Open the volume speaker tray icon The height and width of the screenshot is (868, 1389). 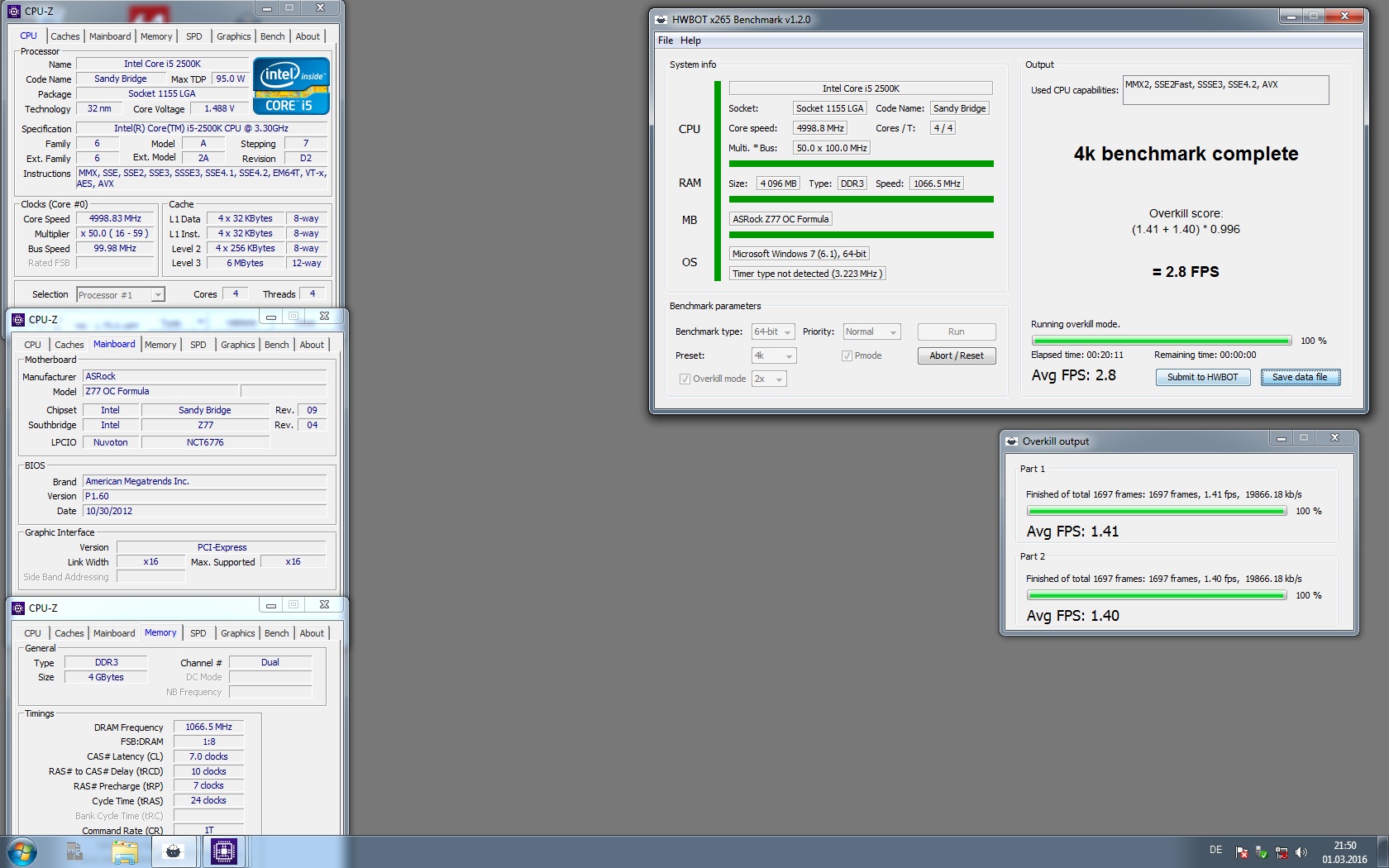tap(1301, 852)
